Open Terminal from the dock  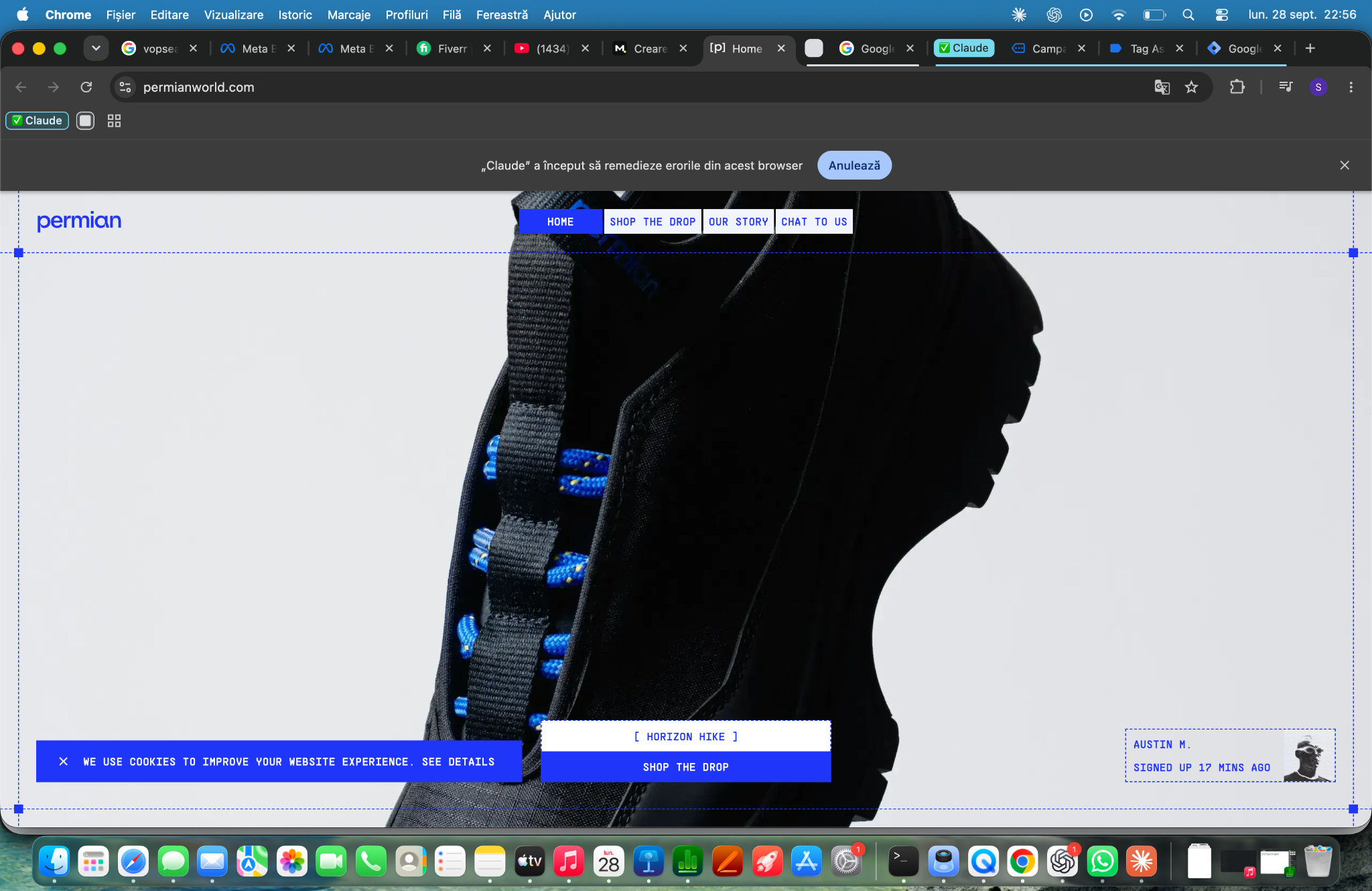(903, 862)
